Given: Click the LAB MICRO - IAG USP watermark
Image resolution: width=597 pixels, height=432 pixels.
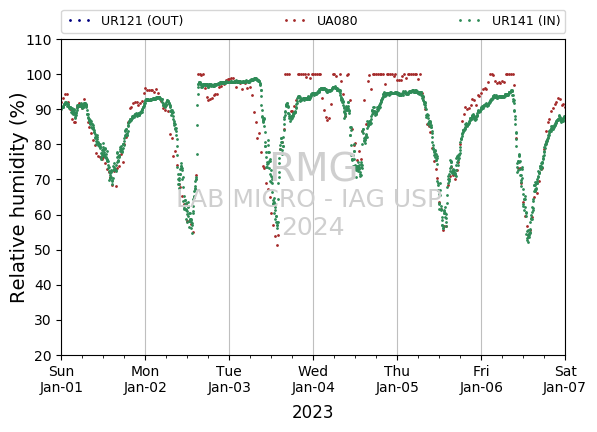Looking at the screenshot, I should click(309, 199).
